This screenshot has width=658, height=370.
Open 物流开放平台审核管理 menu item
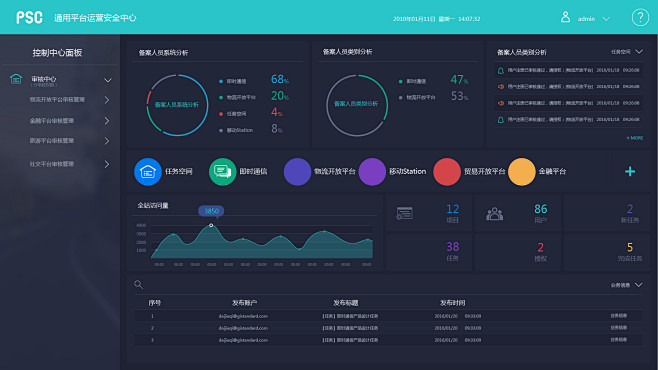[57, 100]
